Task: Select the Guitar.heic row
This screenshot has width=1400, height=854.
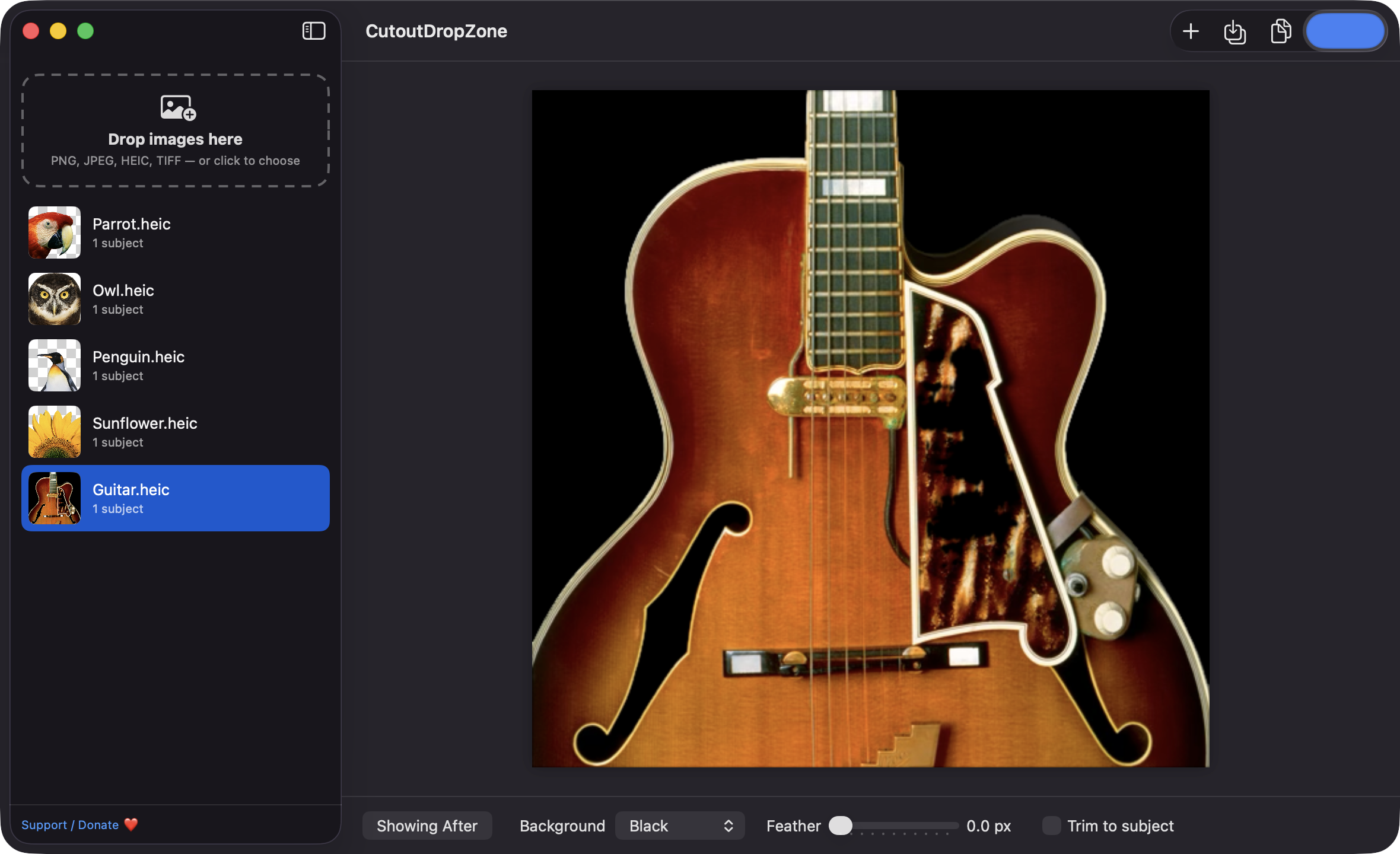Action: point(176,498)
